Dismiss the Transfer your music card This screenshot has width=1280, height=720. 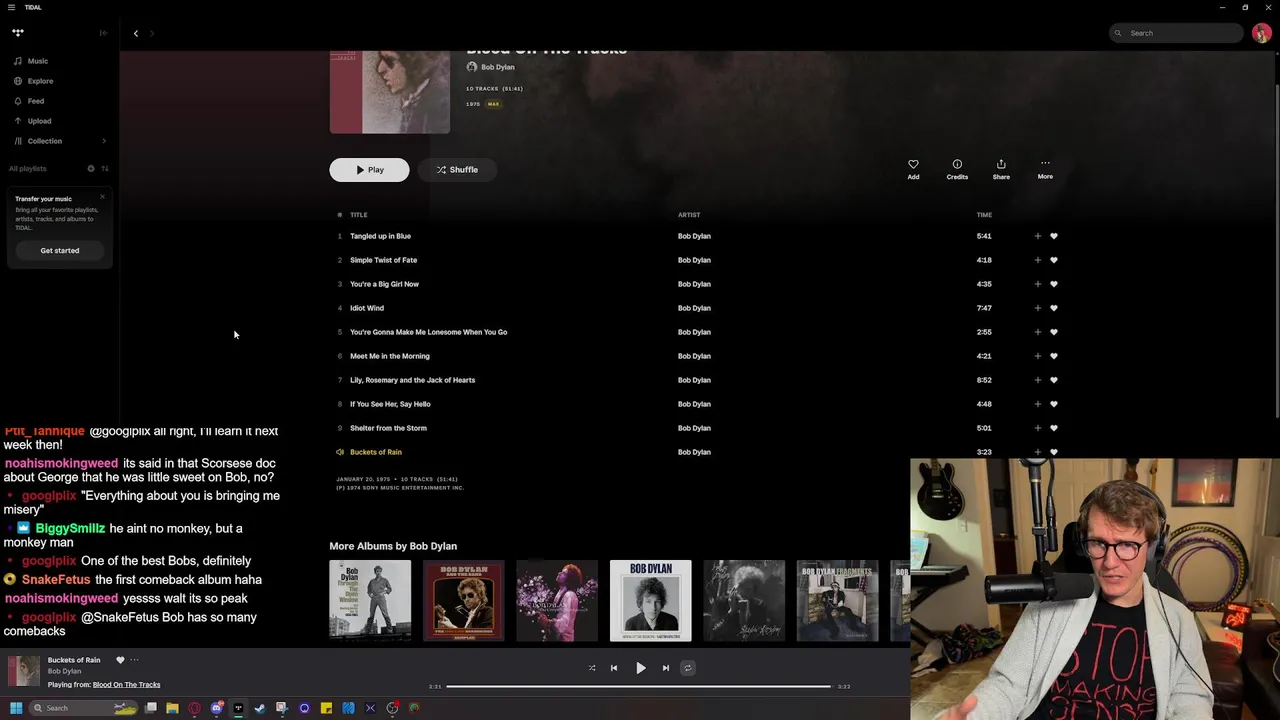(x=102, y=196)
